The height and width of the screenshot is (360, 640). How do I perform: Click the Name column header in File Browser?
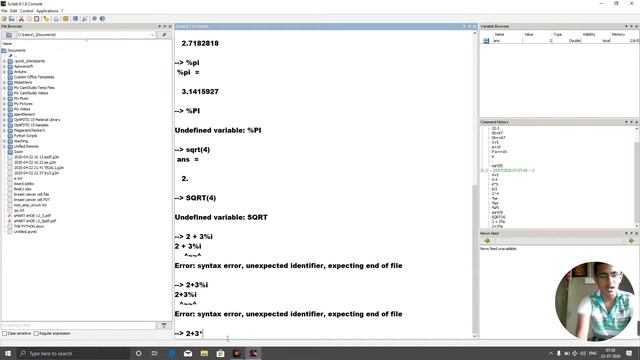pyautogui.click(x=7, y=44)
